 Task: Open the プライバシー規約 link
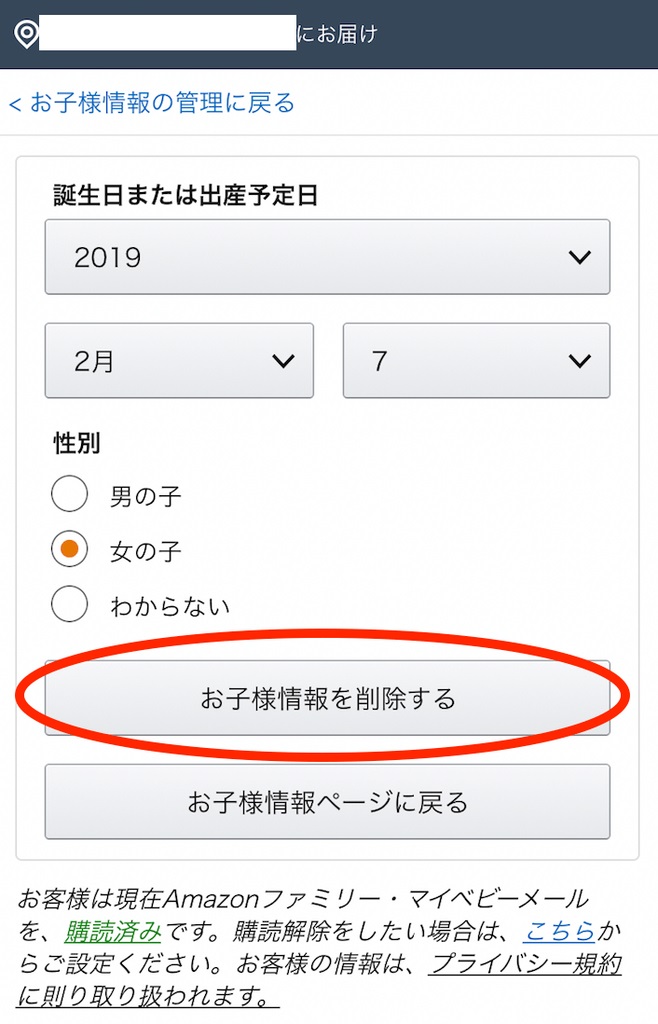coord(525,964)
